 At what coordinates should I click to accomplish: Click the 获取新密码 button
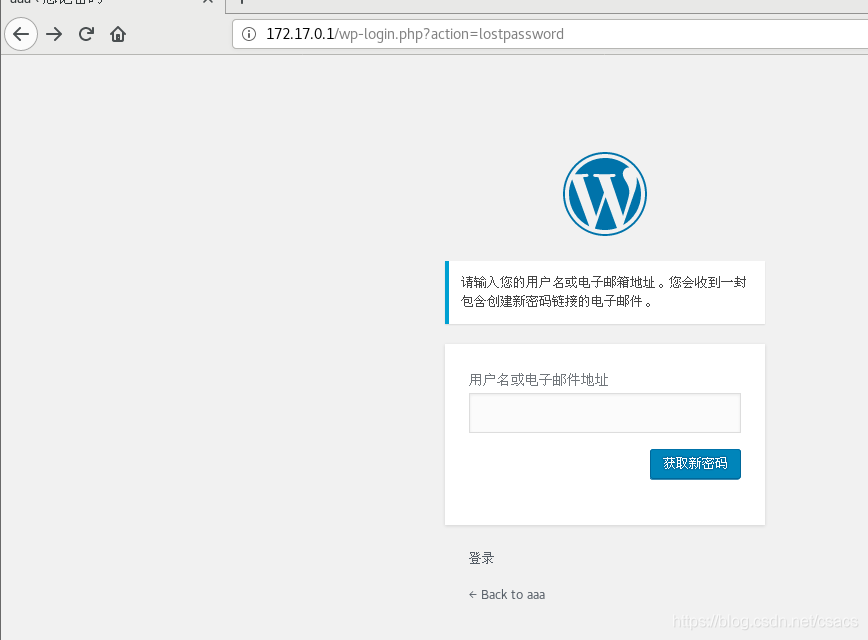pos(695,464)
